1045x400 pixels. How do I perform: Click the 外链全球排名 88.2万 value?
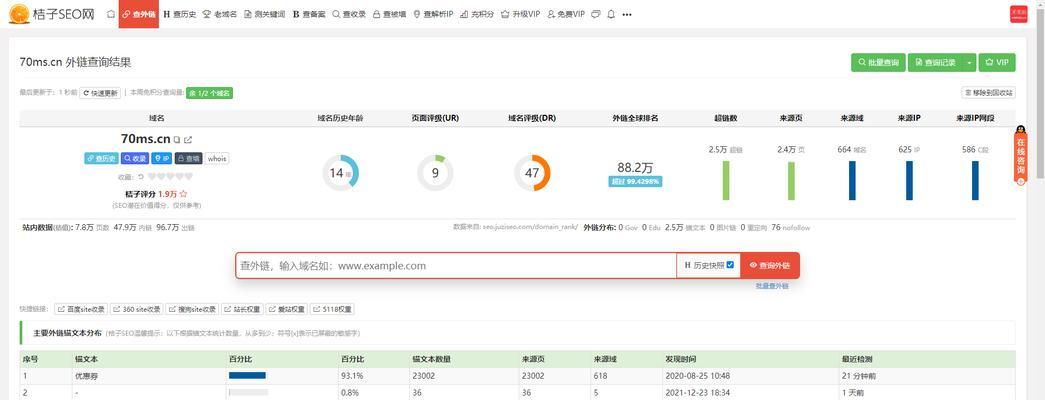(635, 167)
